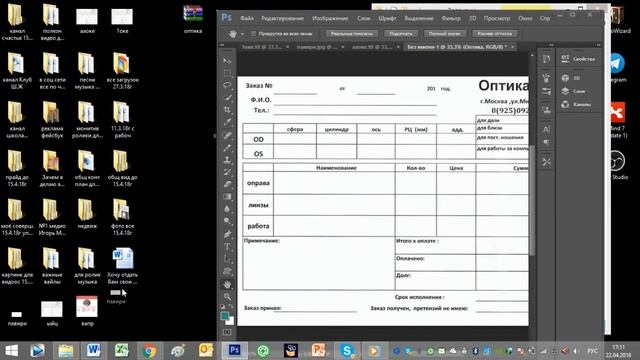Open the Окно menu
The height and width of the screenshot is (360, 640).
pos(525,18)
